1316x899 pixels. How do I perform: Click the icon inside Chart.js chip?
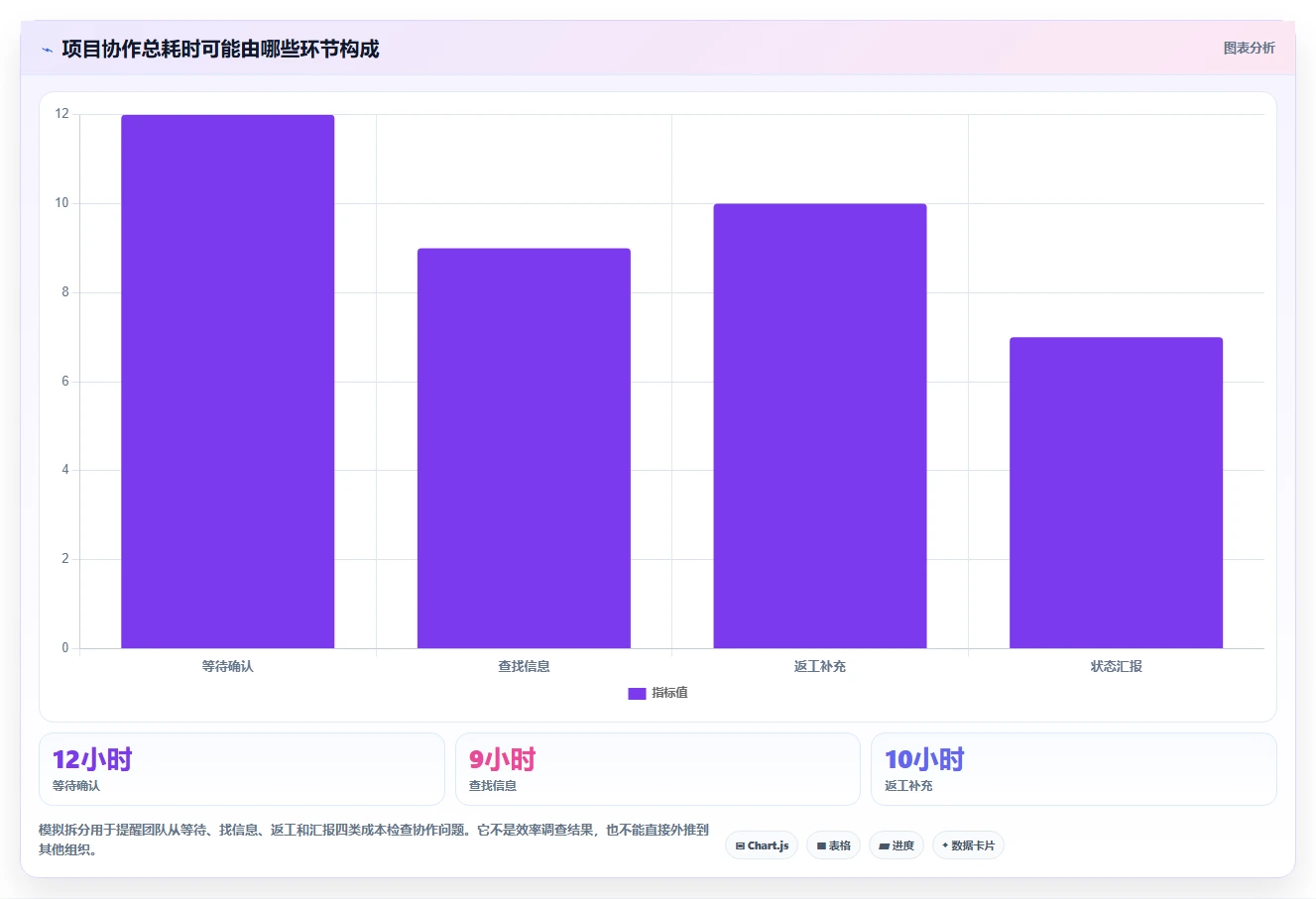click(740, 846)
